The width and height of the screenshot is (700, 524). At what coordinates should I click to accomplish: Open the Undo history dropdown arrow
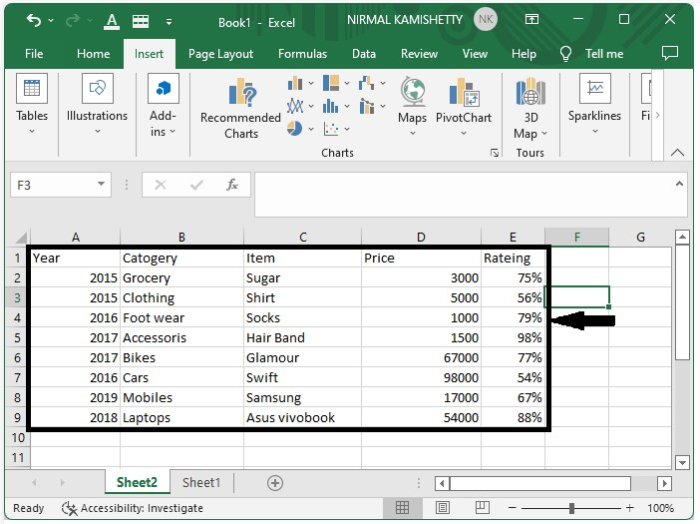[x=51, y=21]
